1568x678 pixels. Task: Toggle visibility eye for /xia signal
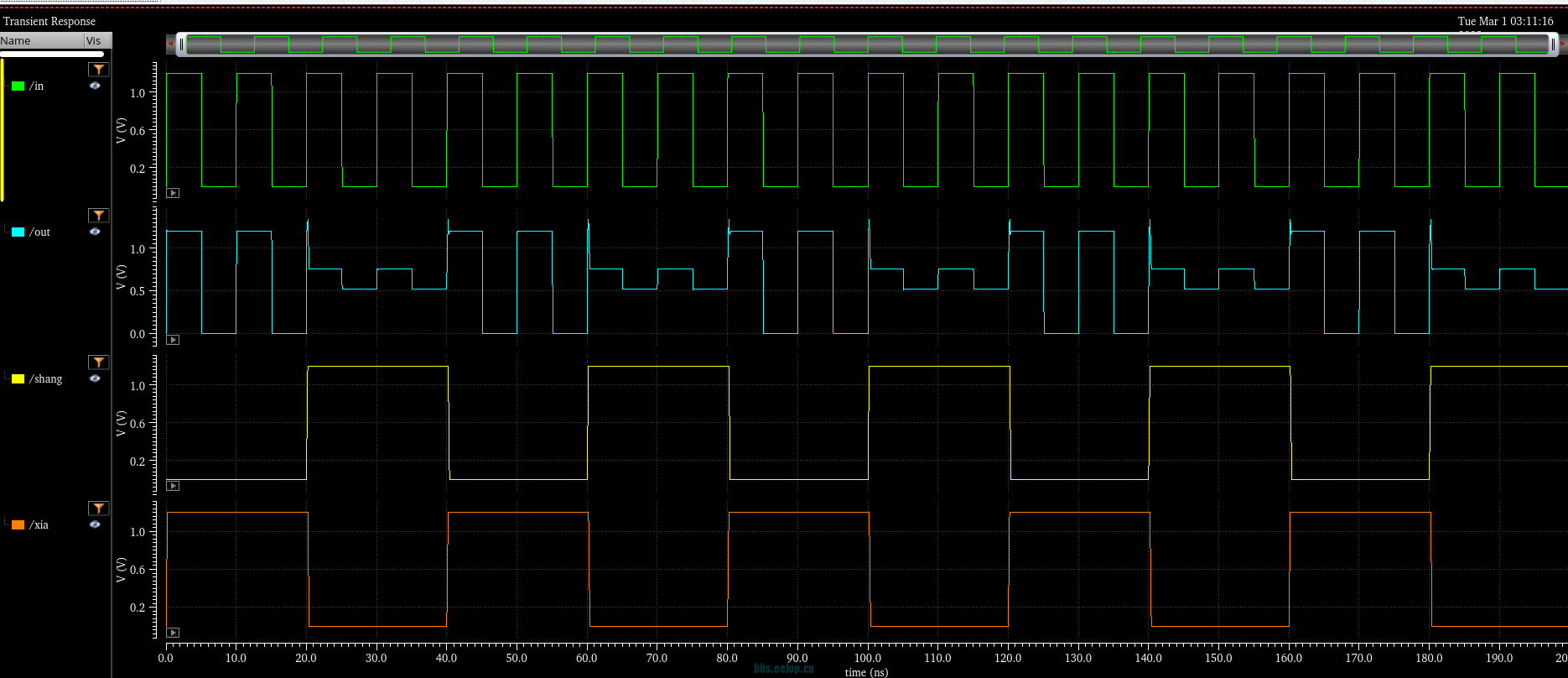tap(95, 524)
